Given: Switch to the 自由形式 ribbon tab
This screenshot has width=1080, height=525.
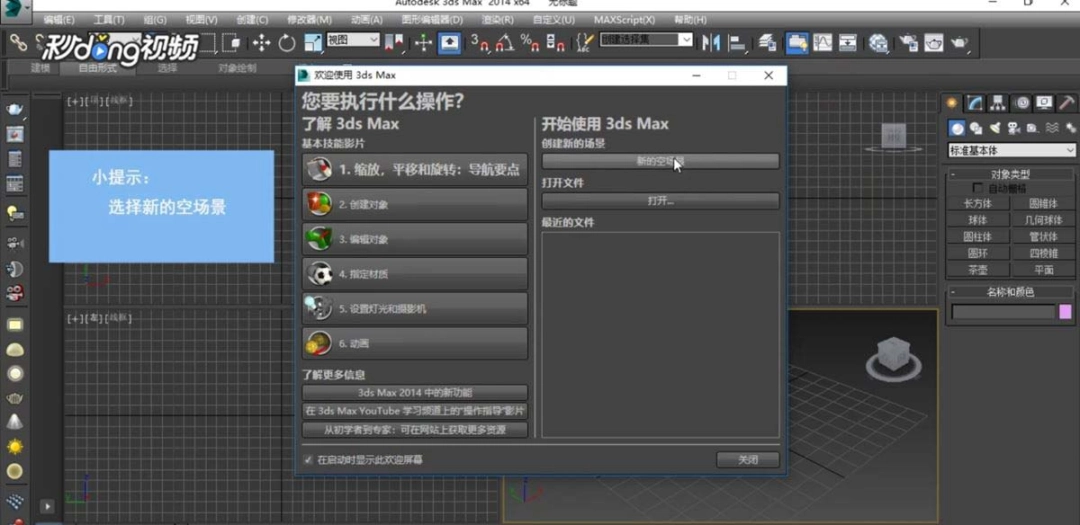Looking at the screenshot, I should click(x=97, y=68).
